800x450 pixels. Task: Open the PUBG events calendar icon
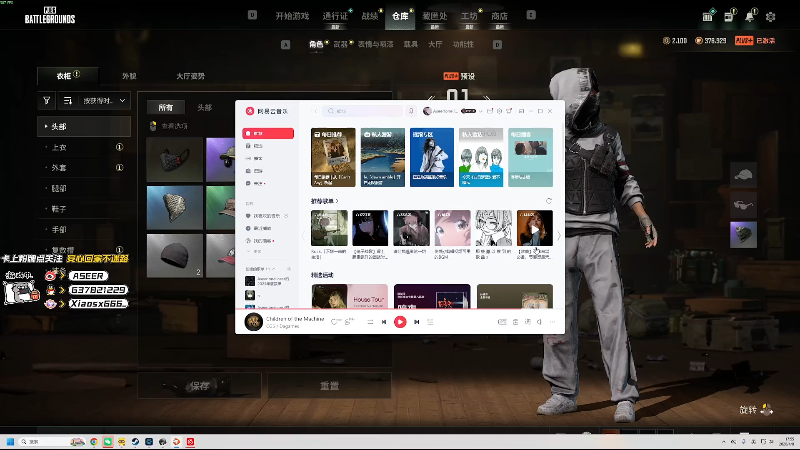click(708, 16)
